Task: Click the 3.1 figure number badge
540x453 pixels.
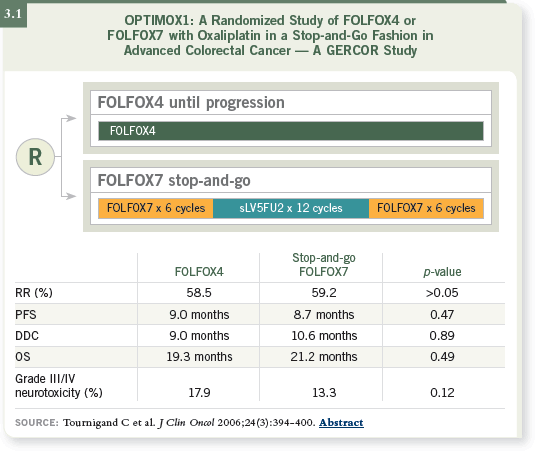Action: (x=13, y=13)
